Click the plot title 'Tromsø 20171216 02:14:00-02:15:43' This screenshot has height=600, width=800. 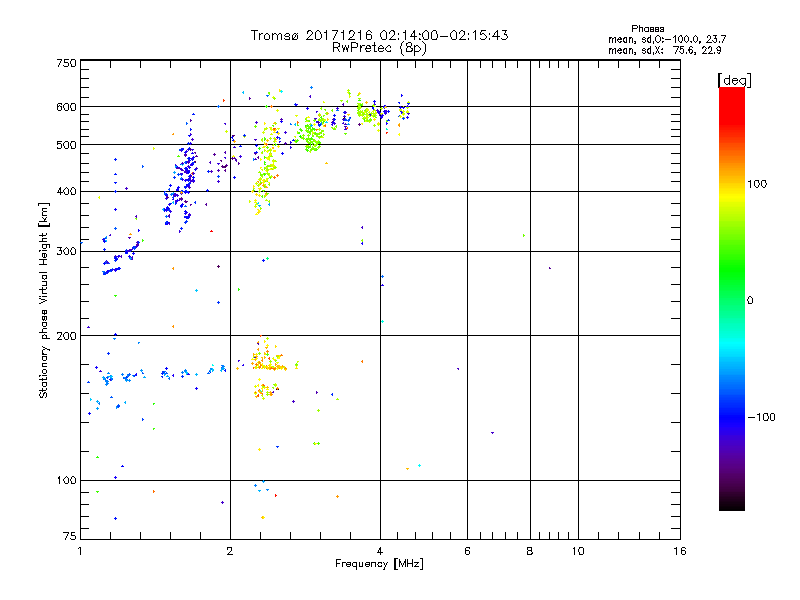click(379, 35)
